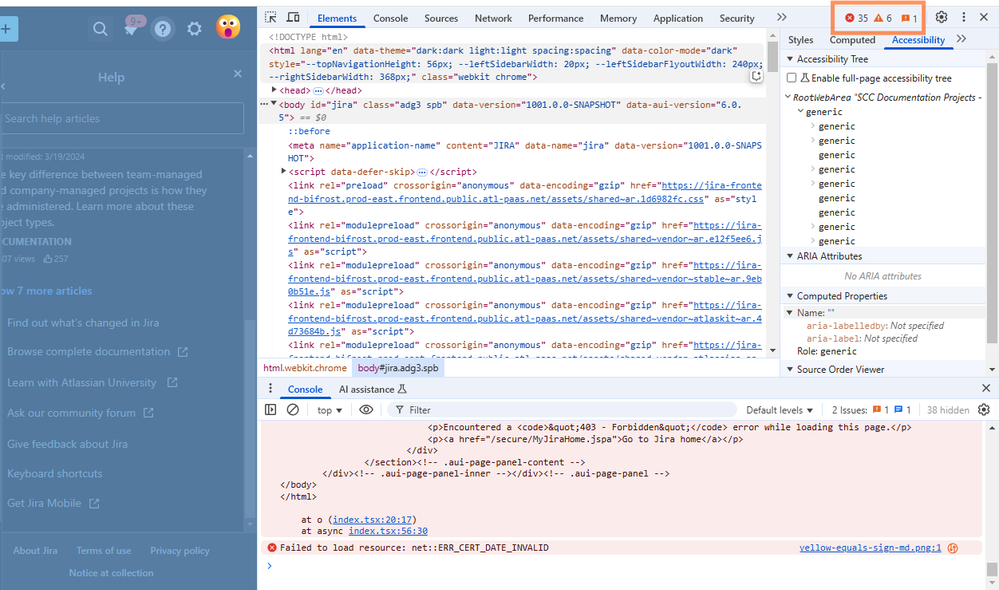Switch to the Console tab in top bar
Viewport: 999px width, 590px height.
[x=391, y=18]
